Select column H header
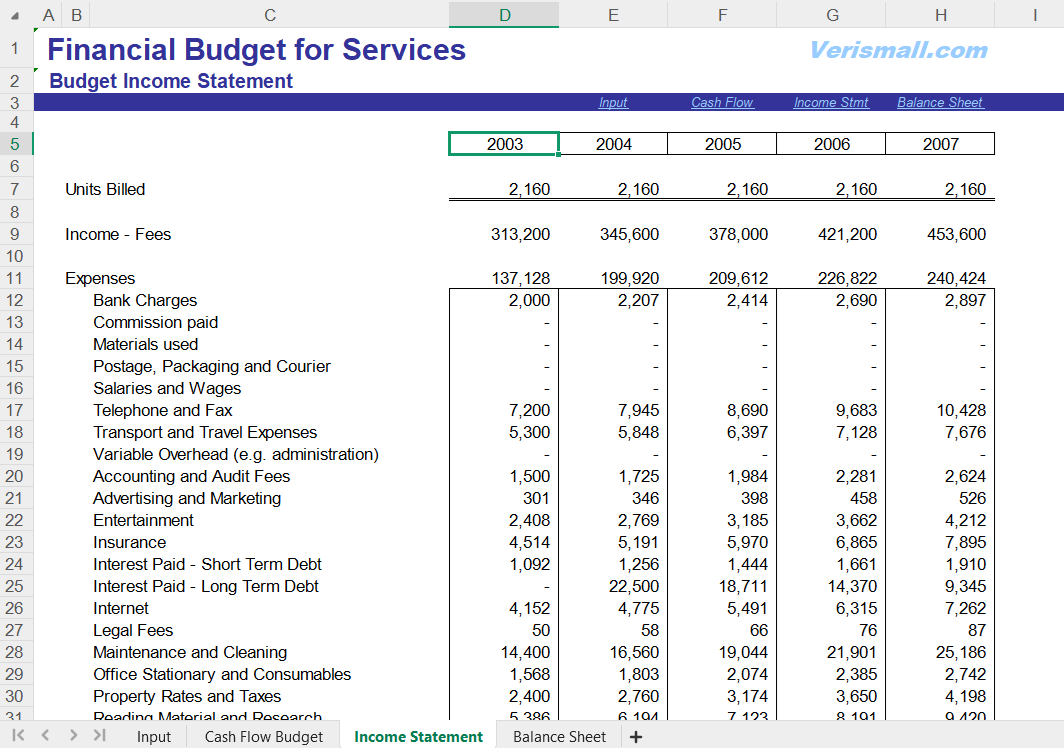 [940, 15]
